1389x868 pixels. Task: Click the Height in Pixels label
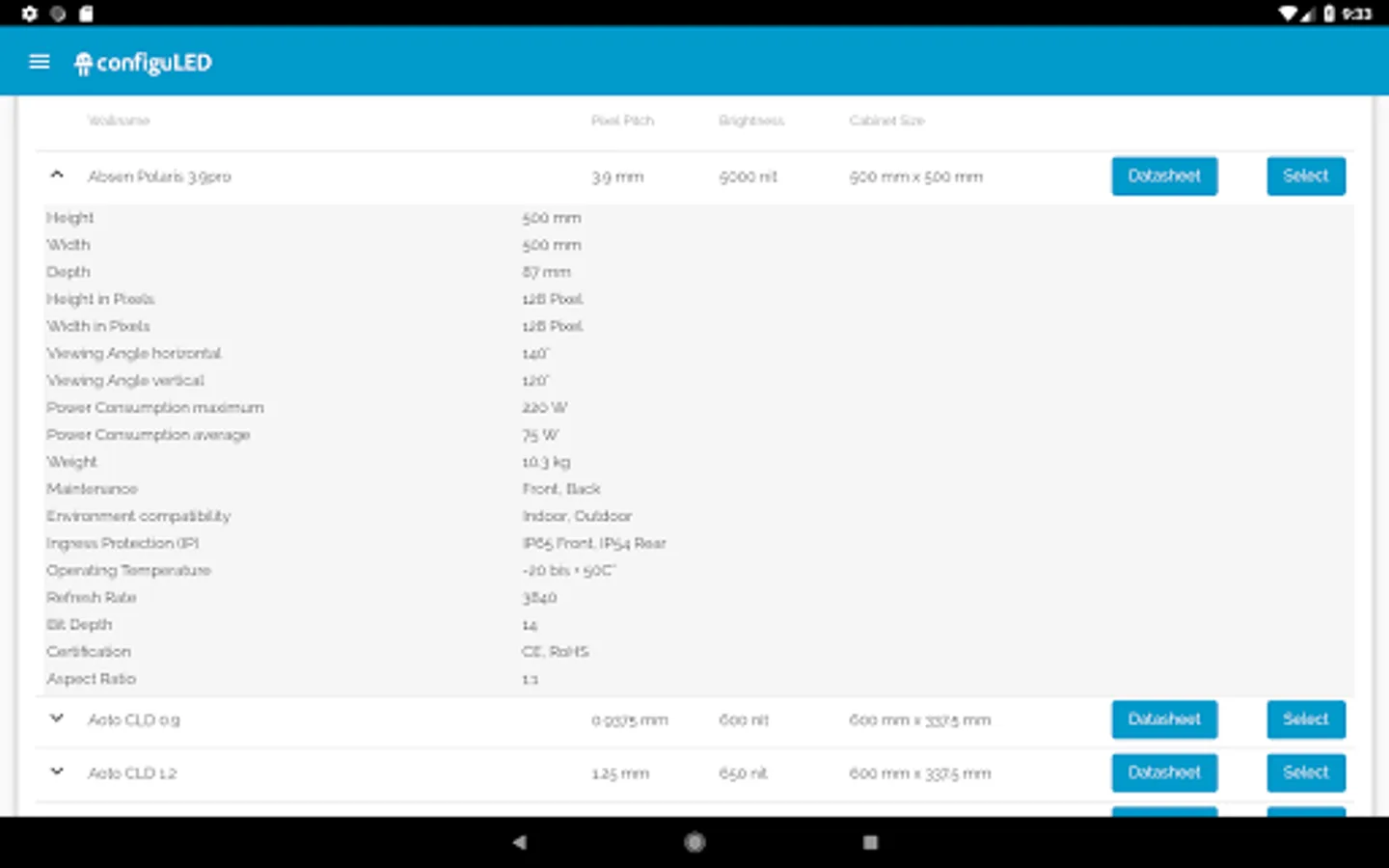100,299
